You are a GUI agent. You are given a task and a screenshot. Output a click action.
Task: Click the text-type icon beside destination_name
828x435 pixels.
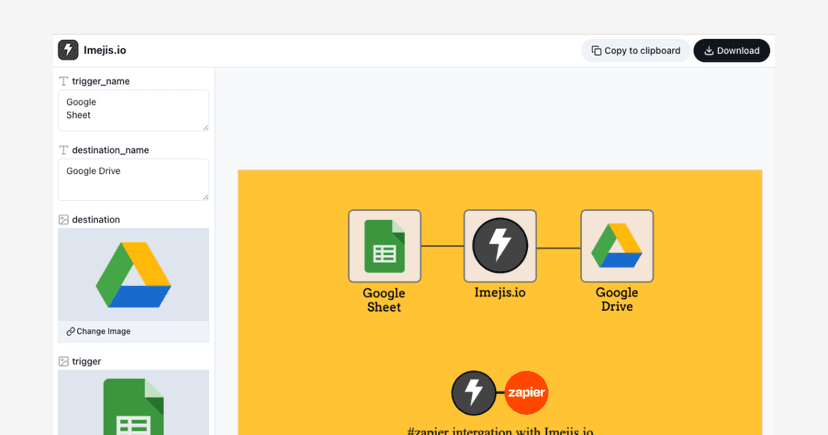click(64, 150)
